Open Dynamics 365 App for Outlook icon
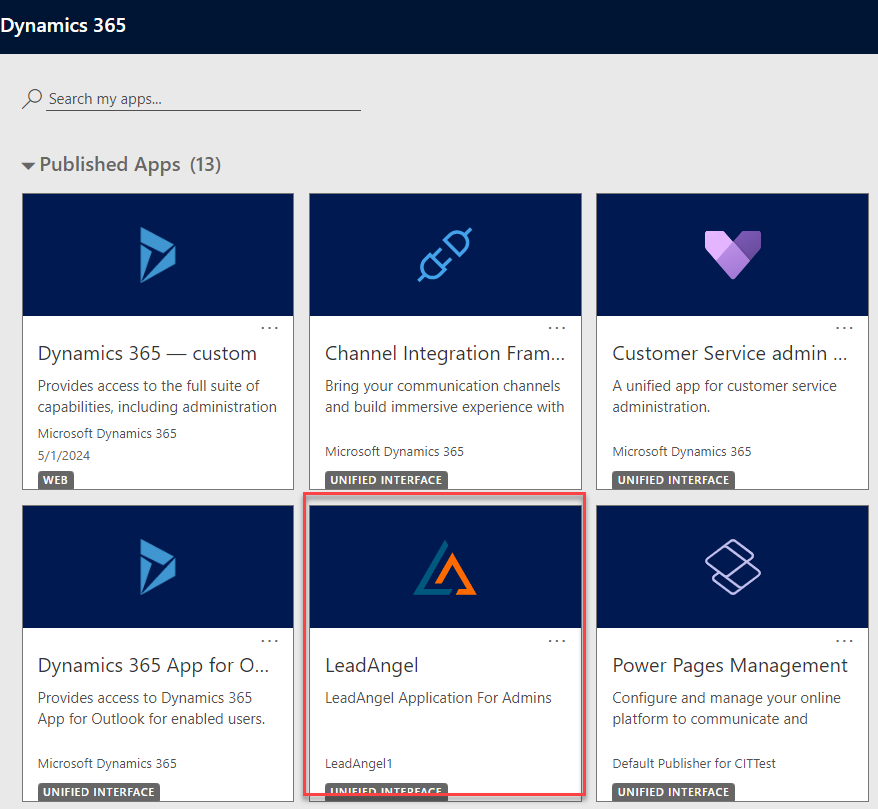 tap(157, 567)
